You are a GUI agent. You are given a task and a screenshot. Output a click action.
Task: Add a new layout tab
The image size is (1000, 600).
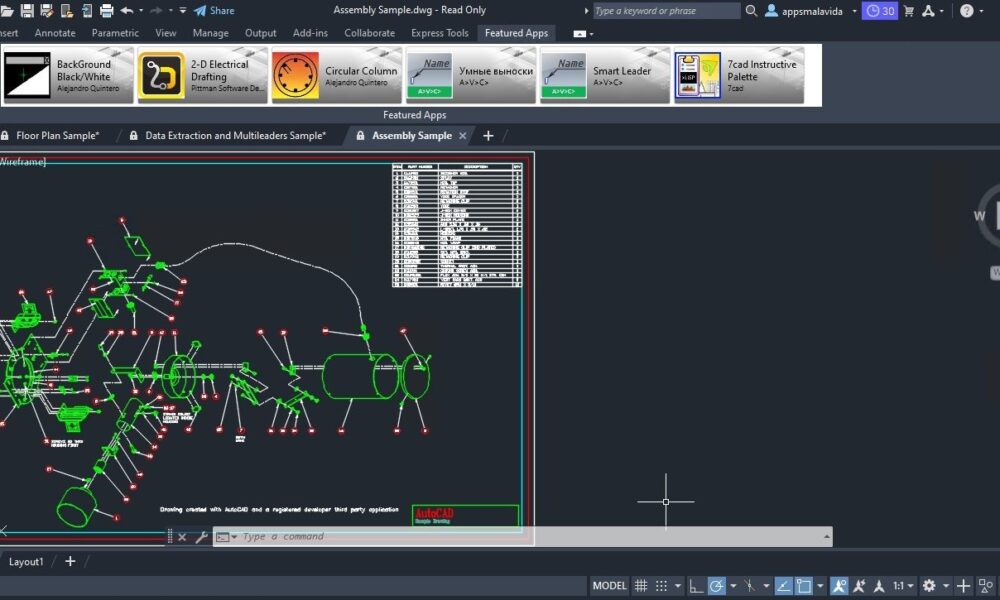(x=70, y=561)
